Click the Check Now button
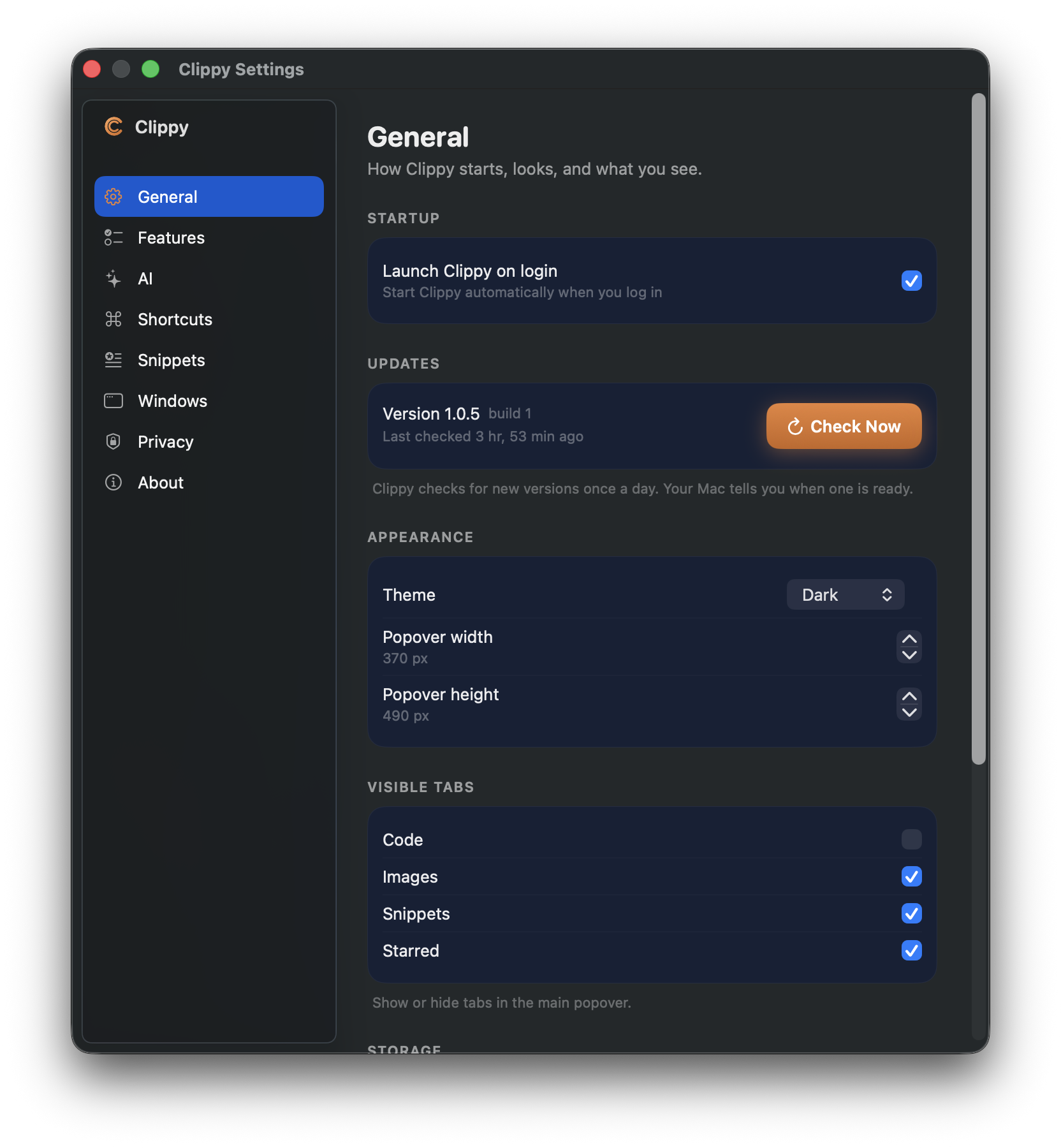 [x=844, y=426]
